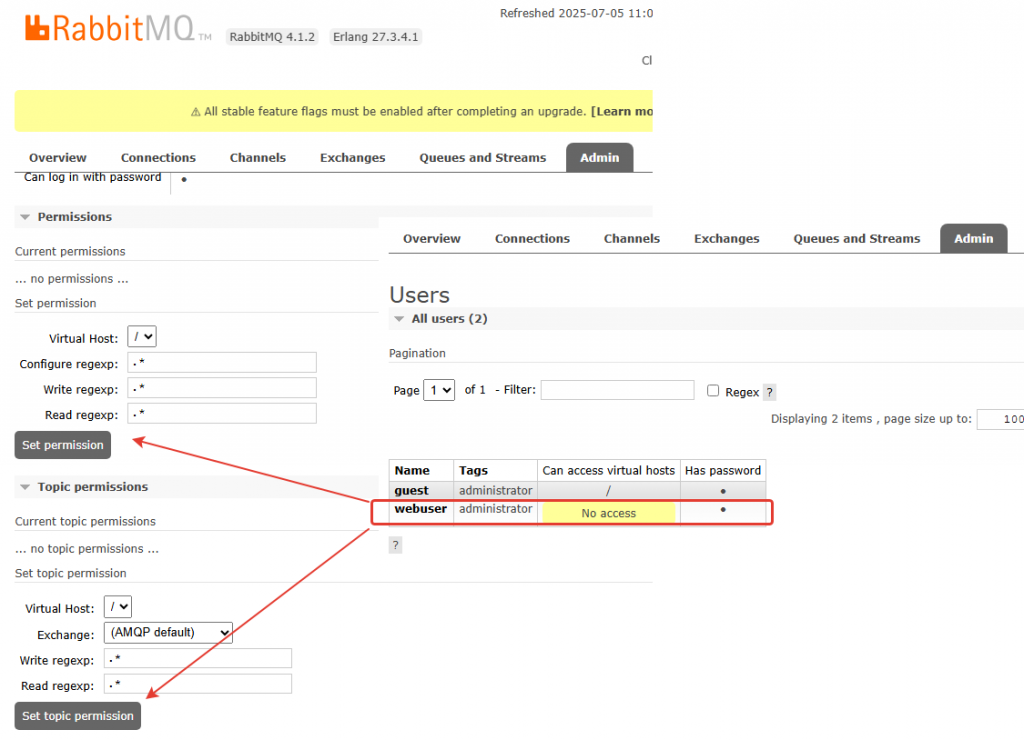
Task: Open Exchanges tab in left window
Action: tap(352, 157)
